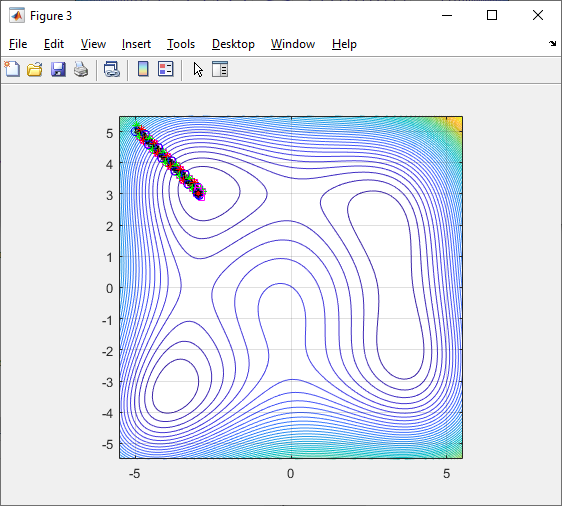
Task: Click the Link Plot toolbar icon
Action: pyautogui.click(x=112, y=69)
